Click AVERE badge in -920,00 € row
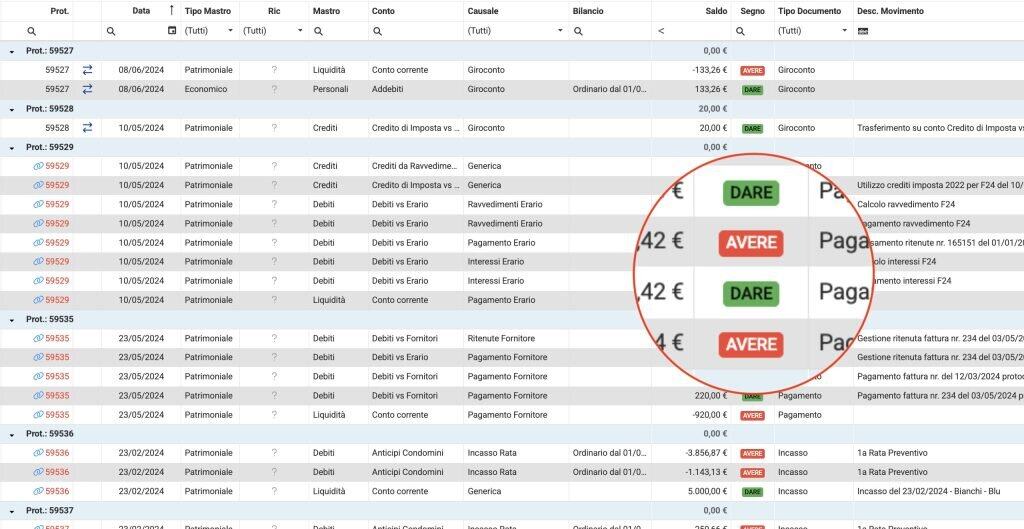 (752, 415)
